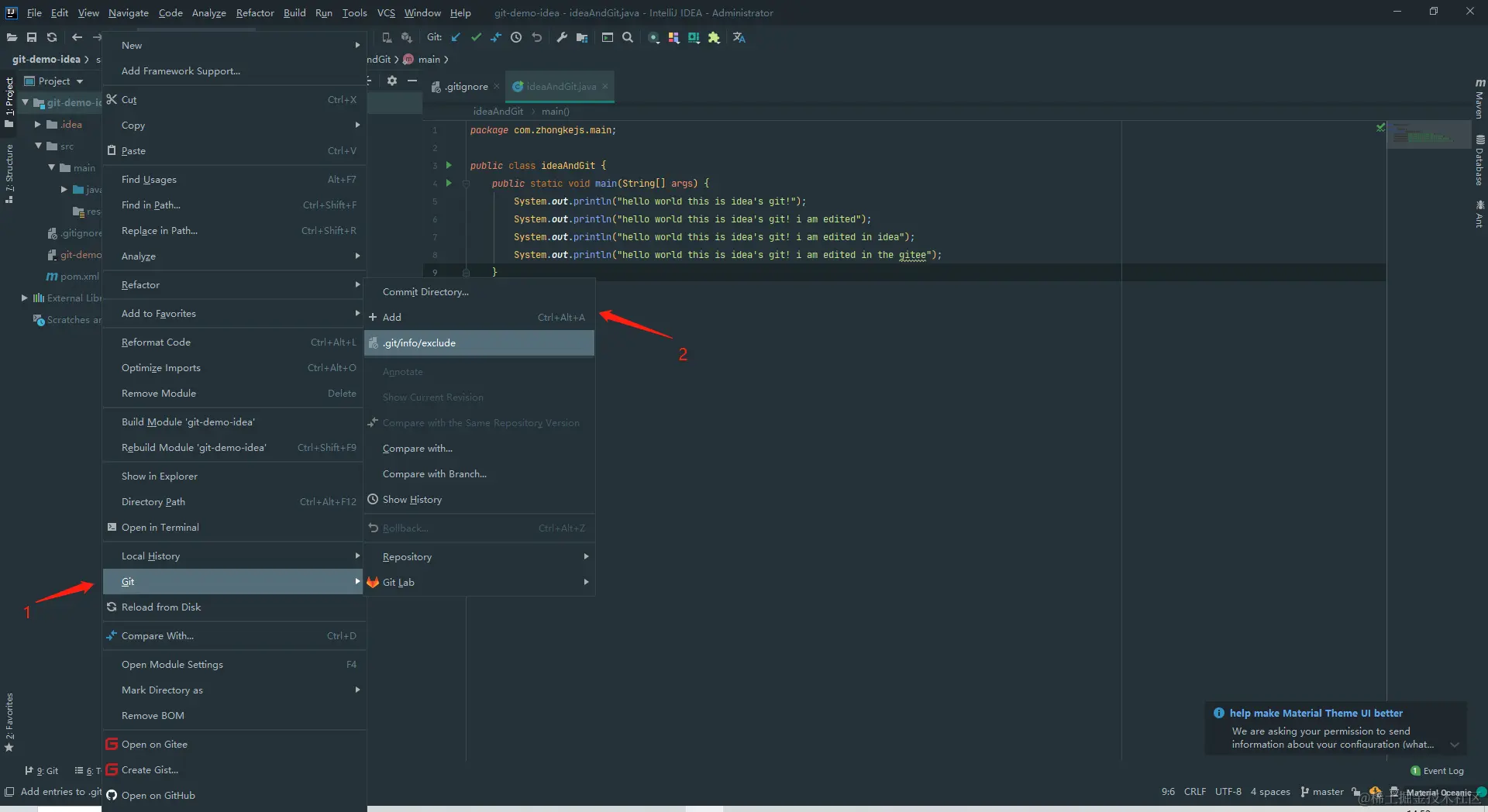The width and height of the screenshot is (1488, 812).
Task: Hide the Project panel with minus icon
Action: click(412, 81)
